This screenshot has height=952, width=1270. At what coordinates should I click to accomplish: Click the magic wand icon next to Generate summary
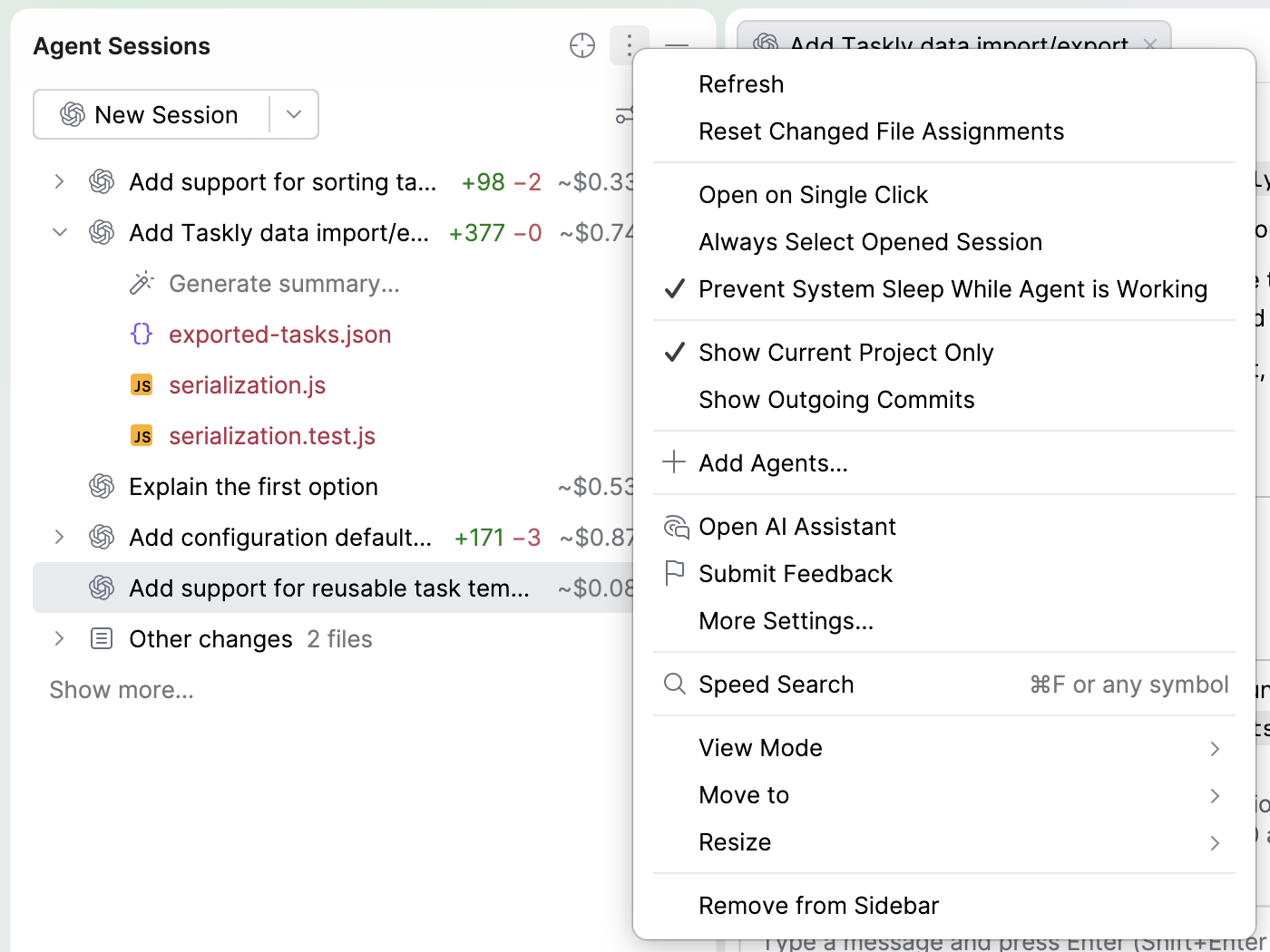click(x=142, y=284)
